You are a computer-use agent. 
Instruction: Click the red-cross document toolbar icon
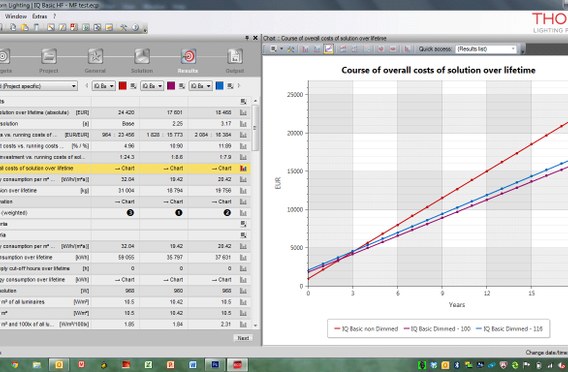74,28
